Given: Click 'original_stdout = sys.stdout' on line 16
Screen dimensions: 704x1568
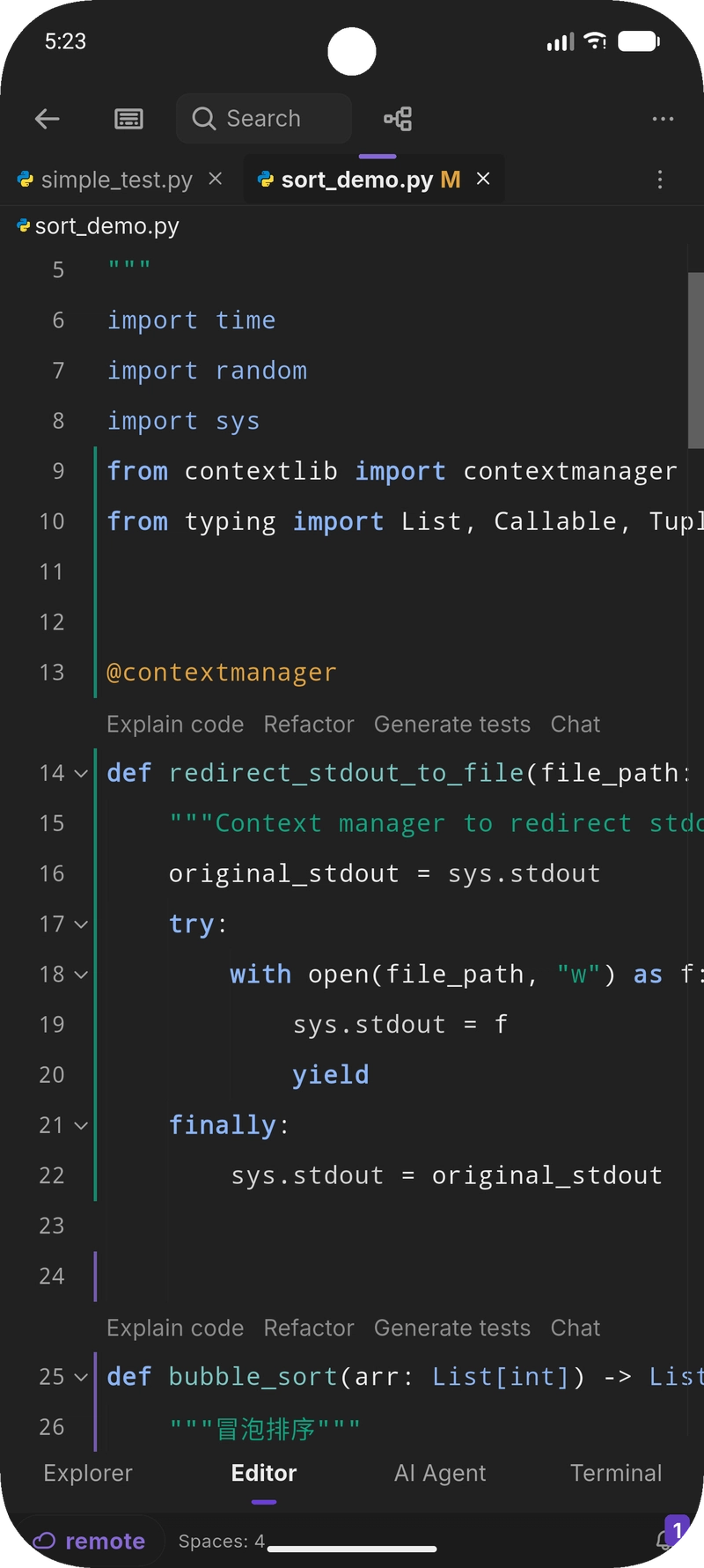Looking at the screenshot, I should point(385,873).
